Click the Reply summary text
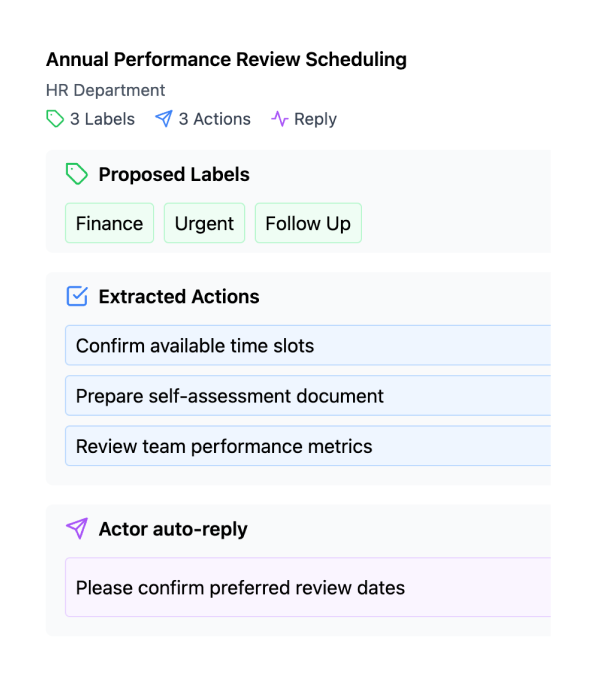Image resolution: width=600 pixels, height=687 pixels. (315, 119)
